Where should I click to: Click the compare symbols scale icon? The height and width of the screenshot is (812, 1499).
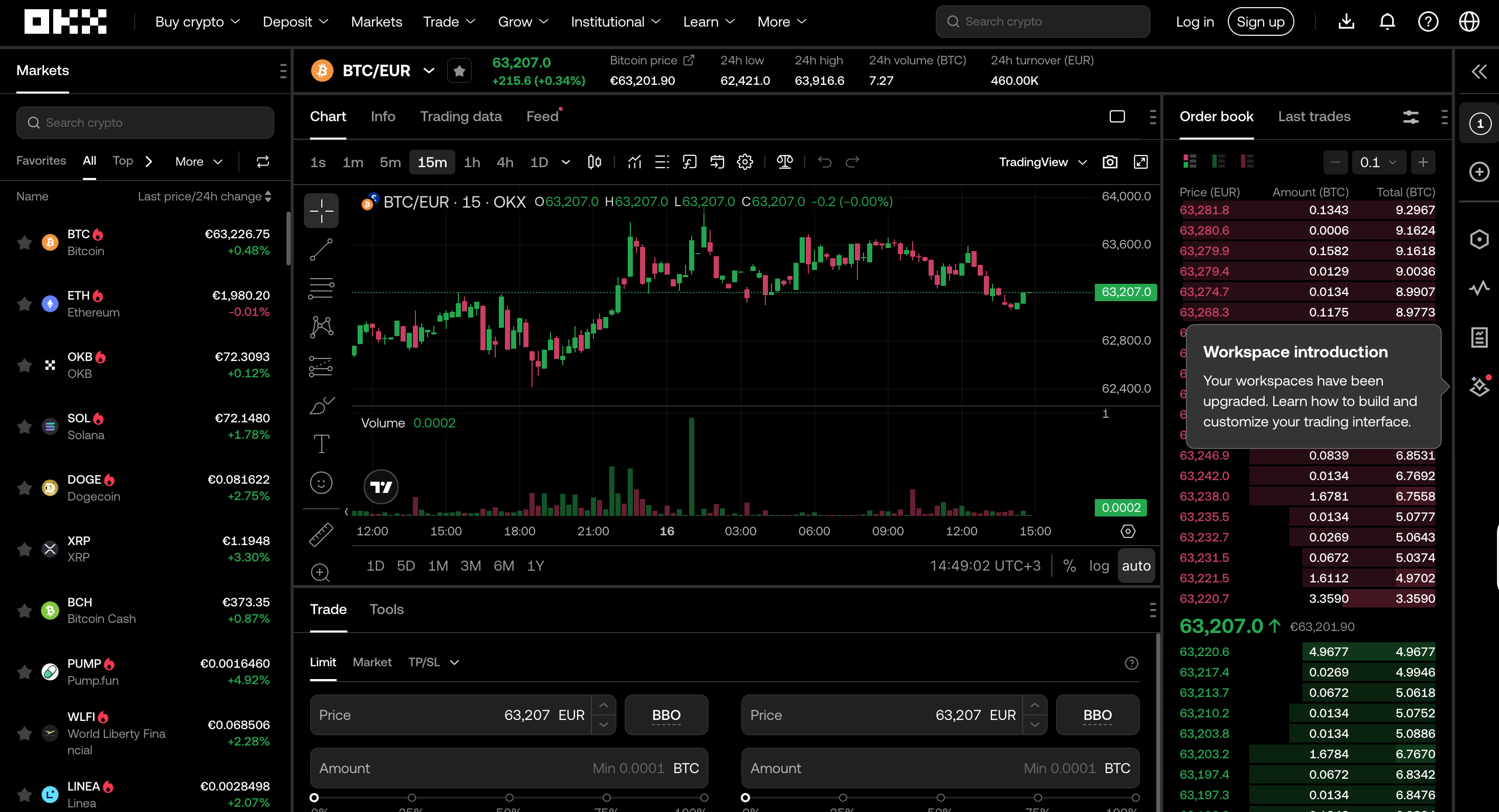pyautogui.click(x=784, y=162)
